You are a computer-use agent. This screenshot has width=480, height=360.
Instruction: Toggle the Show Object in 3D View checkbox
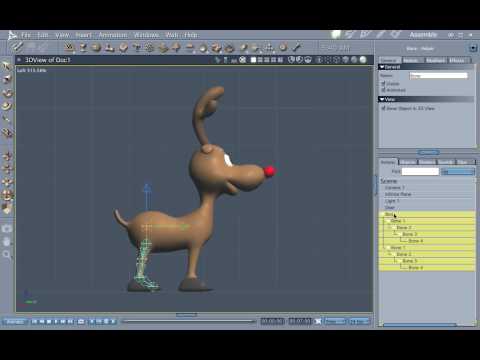383,108
